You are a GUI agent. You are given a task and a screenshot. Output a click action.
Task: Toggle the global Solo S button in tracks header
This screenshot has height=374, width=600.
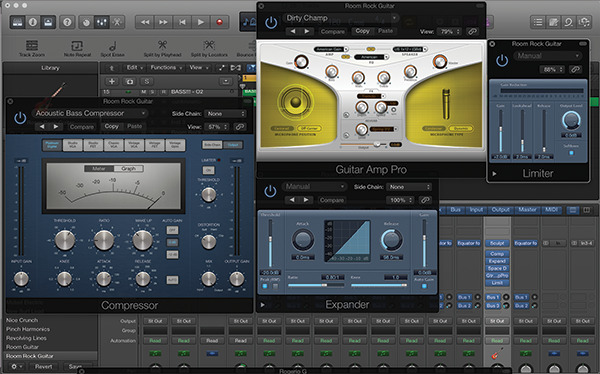point(146,81)
